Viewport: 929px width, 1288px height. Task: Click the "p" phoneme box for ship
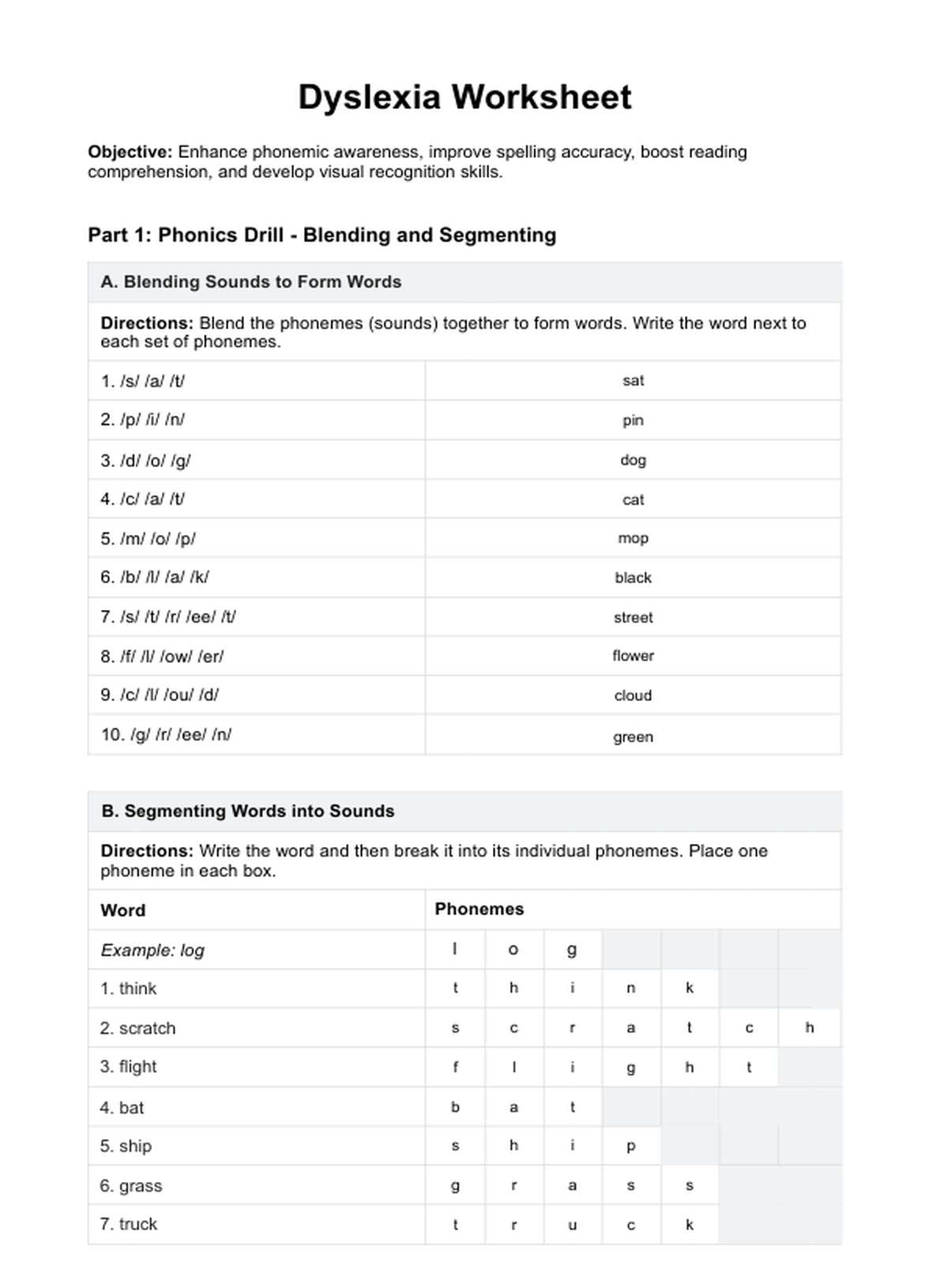[x=630, y=1146]
